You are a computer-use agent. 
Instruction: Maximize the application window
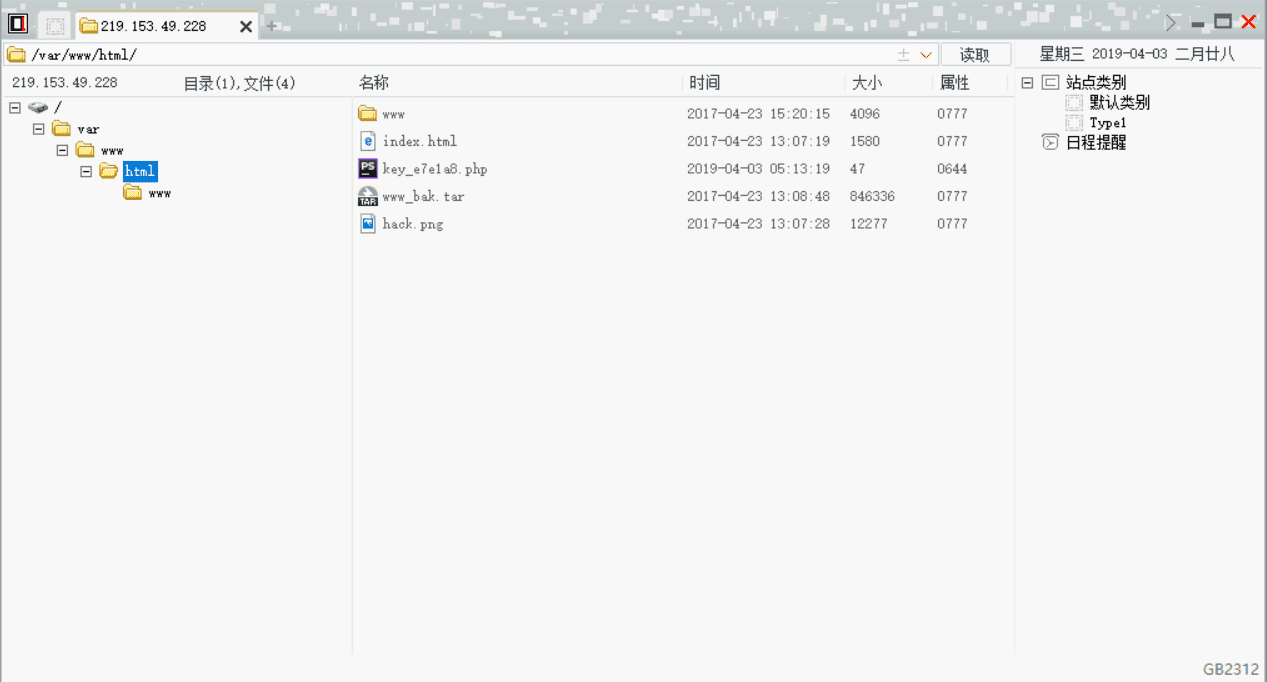(1223, 22)
